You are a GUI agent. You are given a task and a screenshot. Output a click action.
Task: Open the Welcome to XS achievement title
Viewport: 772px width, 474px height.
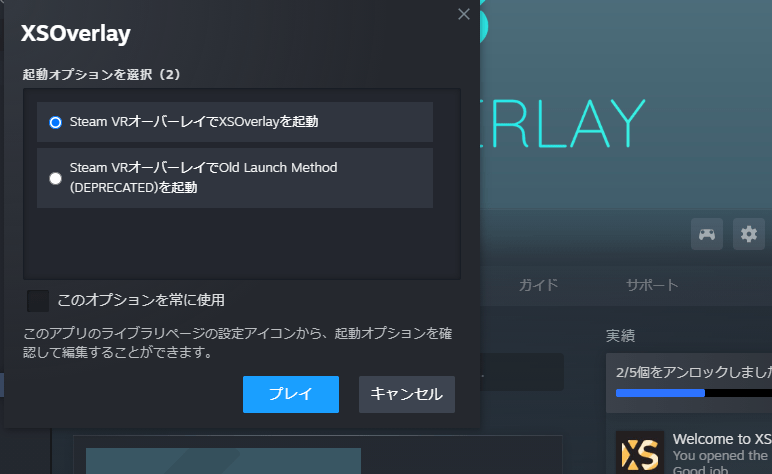[x=721, y=439]
